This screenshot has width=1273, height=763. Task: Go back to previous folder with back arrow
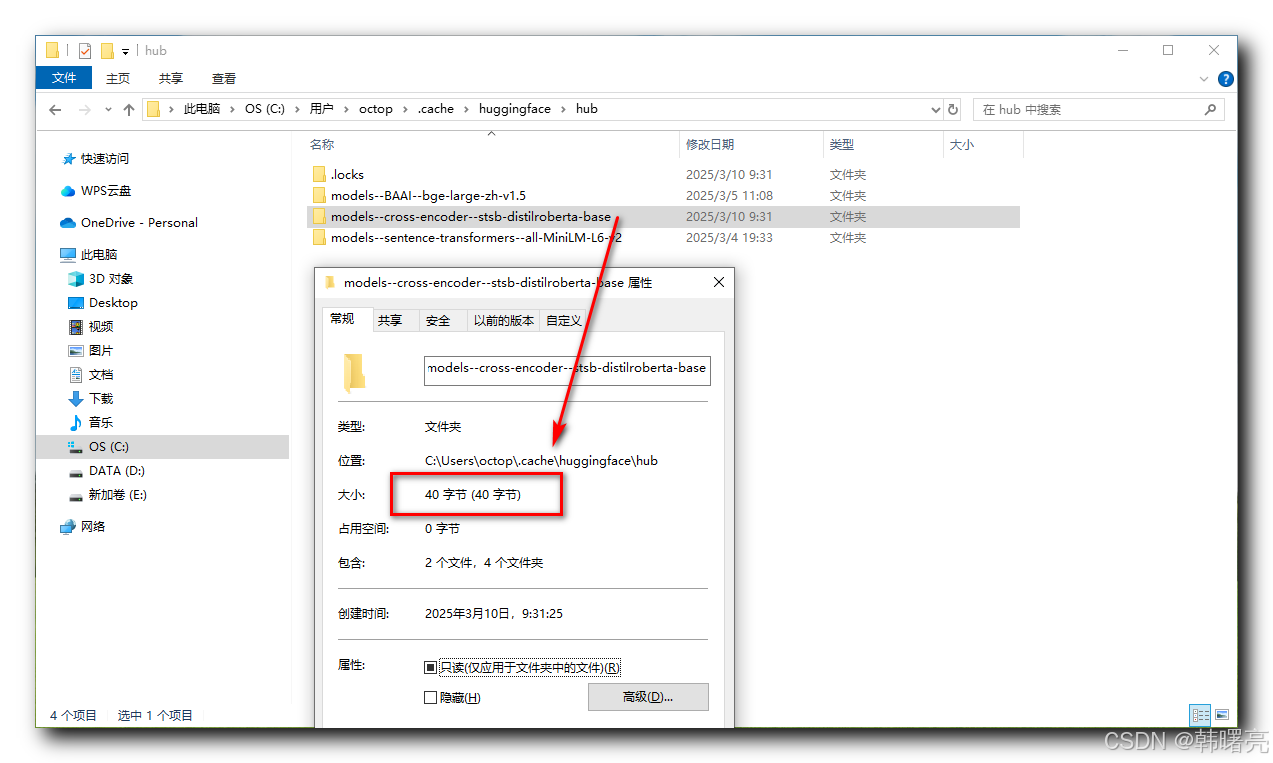(x=55, y=109)
